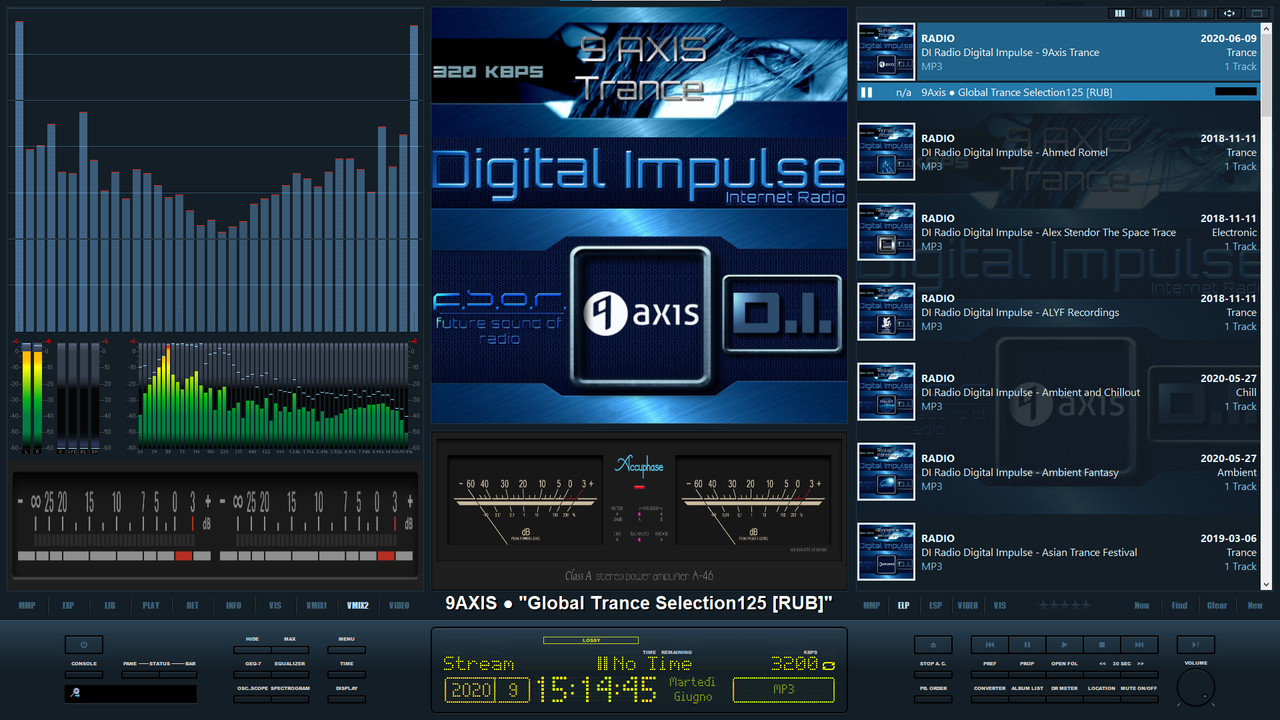Click the Accuphase logo on the VU meter

pyautogui.click(x=639, y=467)
